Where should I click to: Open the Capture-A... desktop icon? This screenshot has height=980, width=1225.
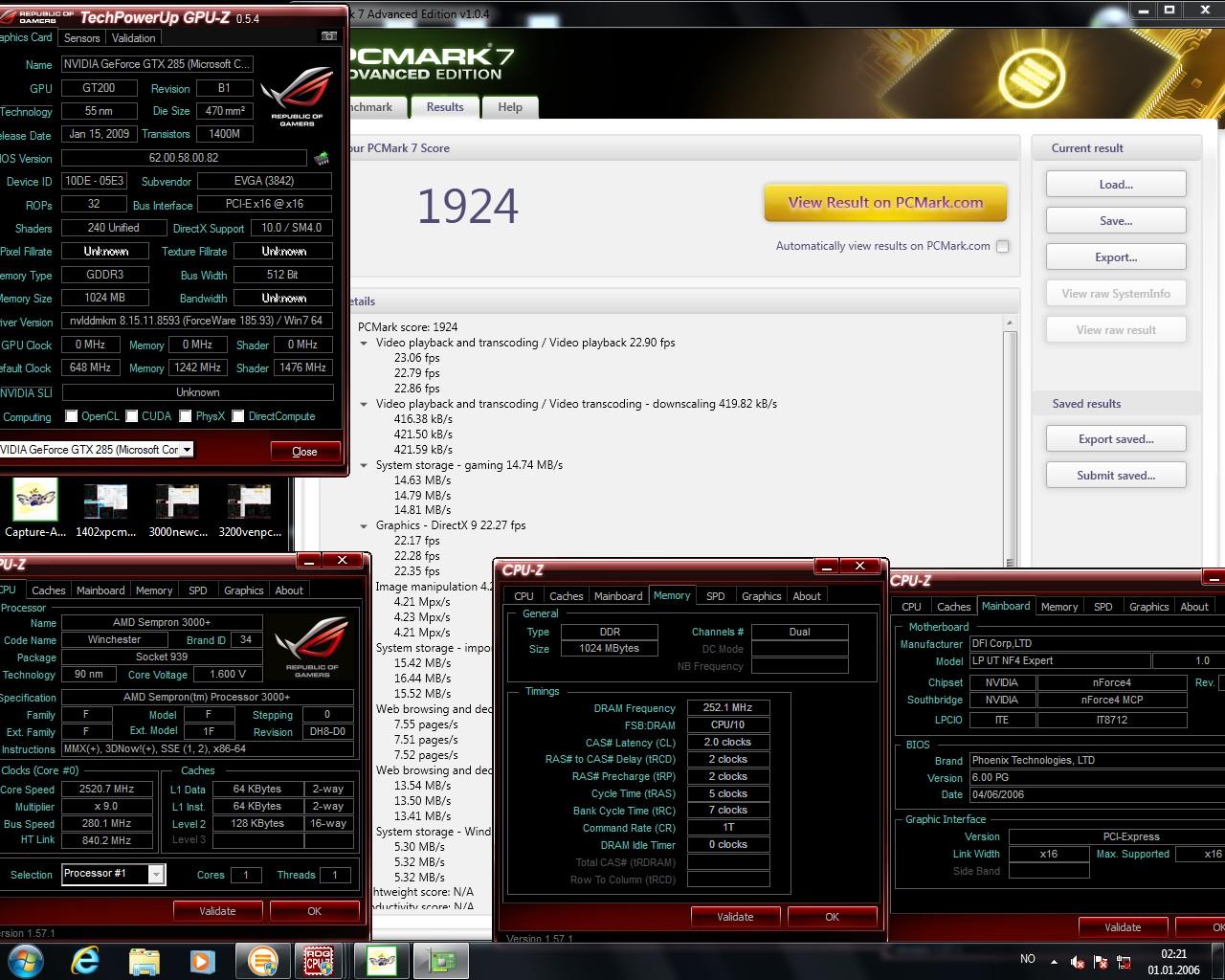[35, 509]
